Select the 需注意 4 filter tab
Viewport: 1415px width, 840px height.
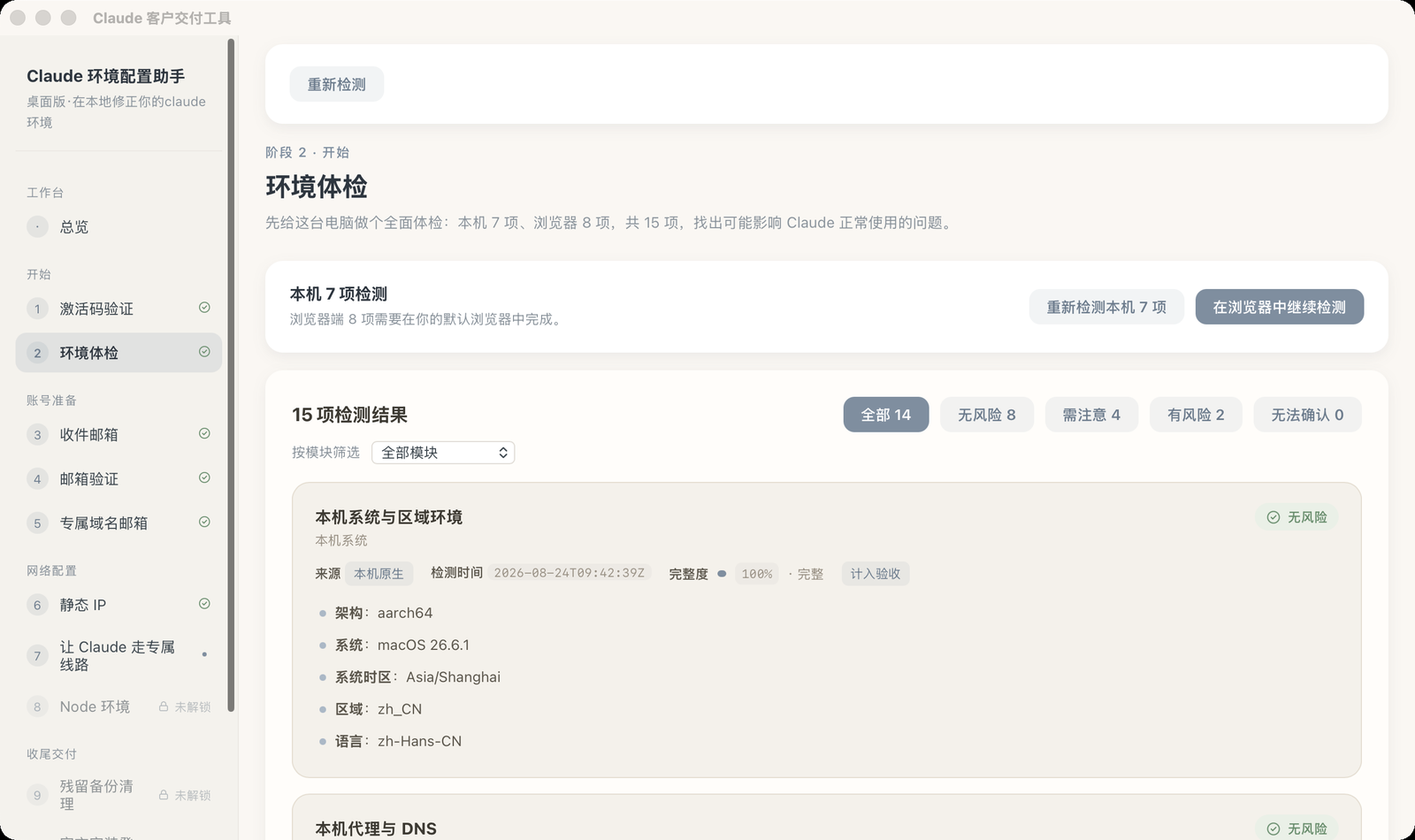coord(1091,415)
